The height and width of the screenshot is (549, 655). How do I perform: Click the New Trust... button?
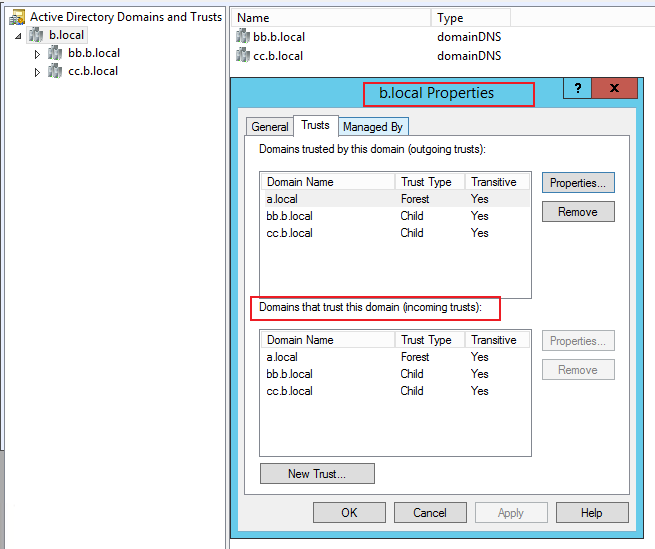point(317,474)
